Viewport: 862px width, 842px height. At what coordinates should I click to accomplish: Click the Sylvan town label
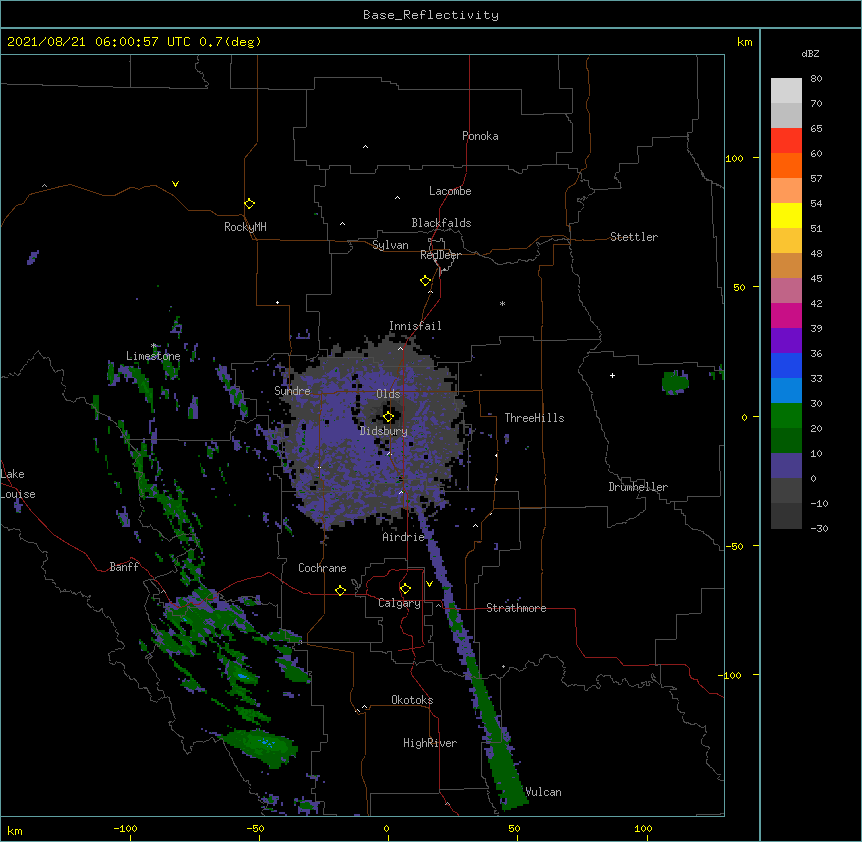pyautogui.click(x=390, y=245)
